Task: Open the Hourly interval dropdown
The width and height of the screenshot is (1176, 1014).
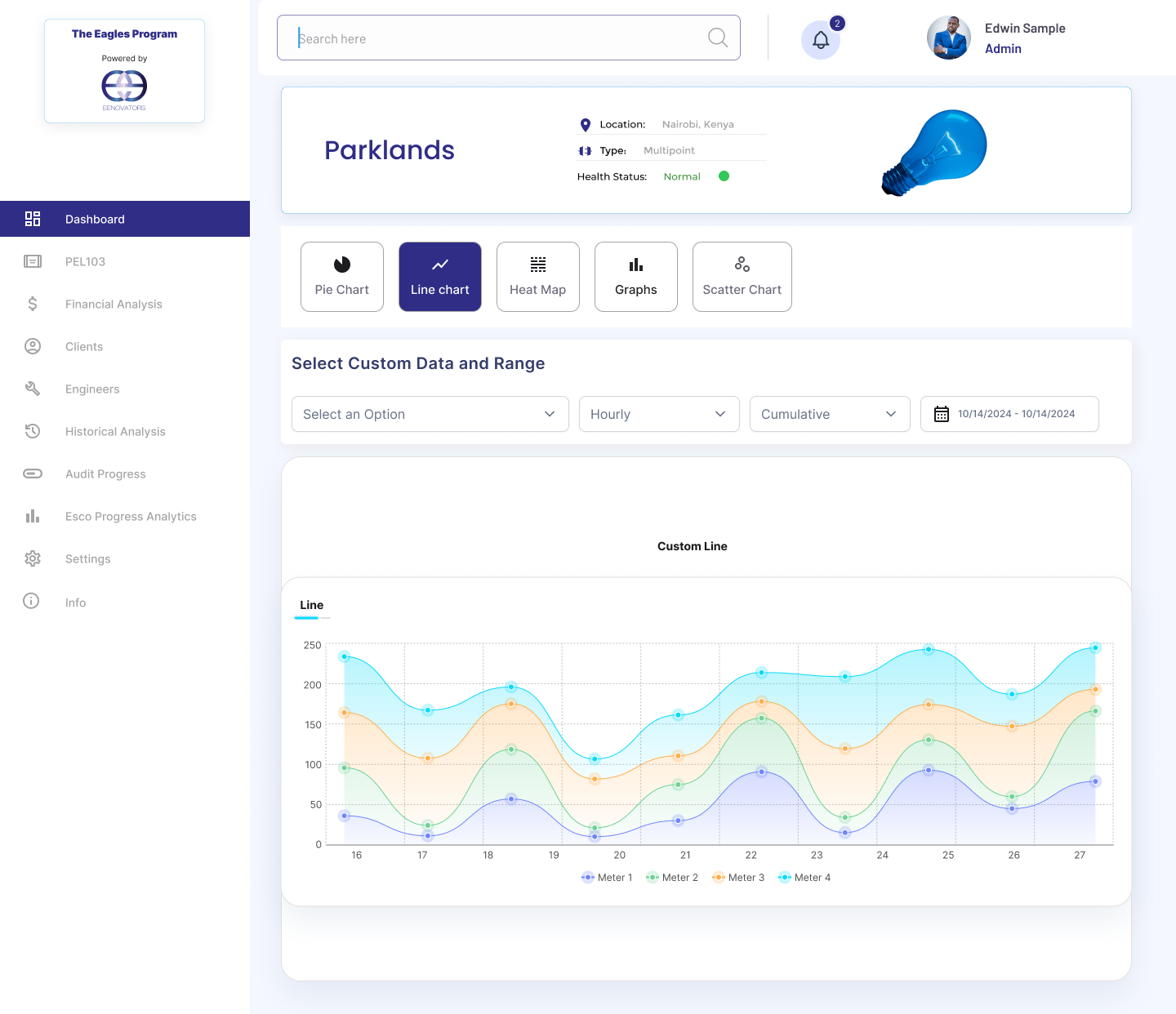Action: (x=659, y=414)
